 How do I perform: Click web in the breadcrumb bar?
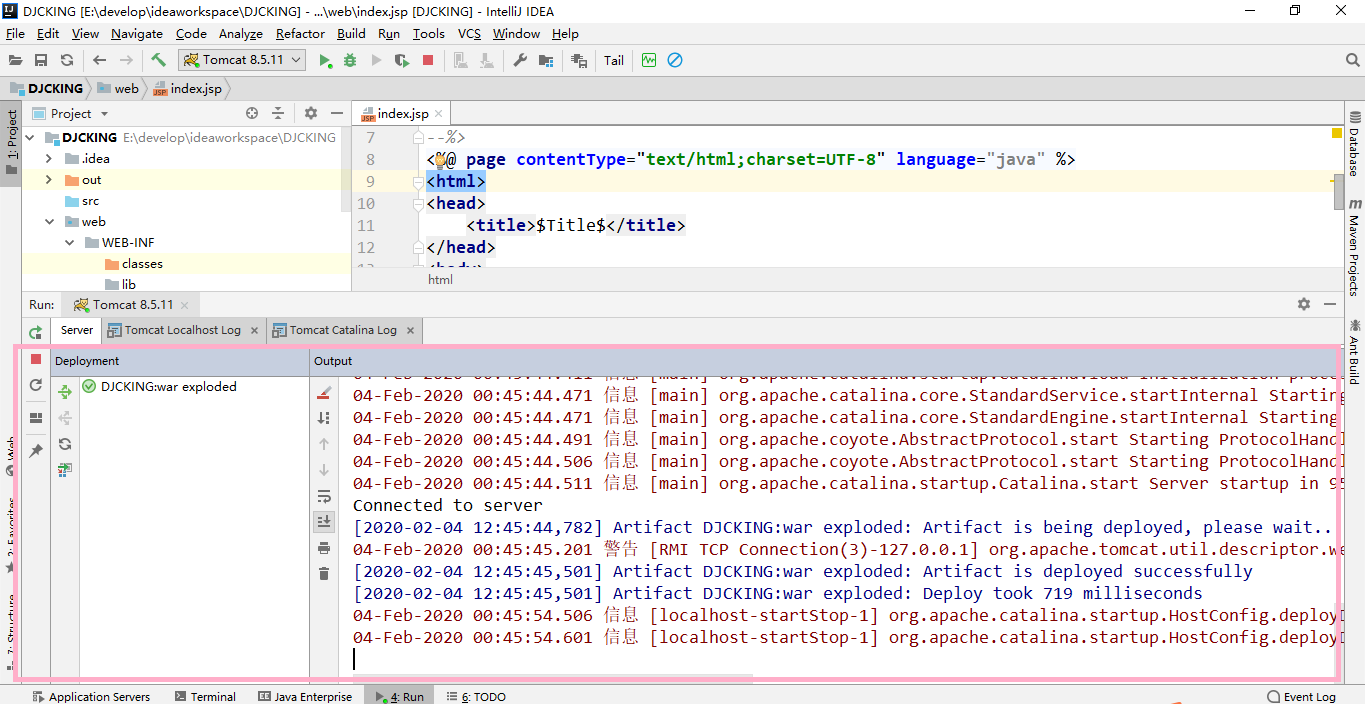click(119, 88)
